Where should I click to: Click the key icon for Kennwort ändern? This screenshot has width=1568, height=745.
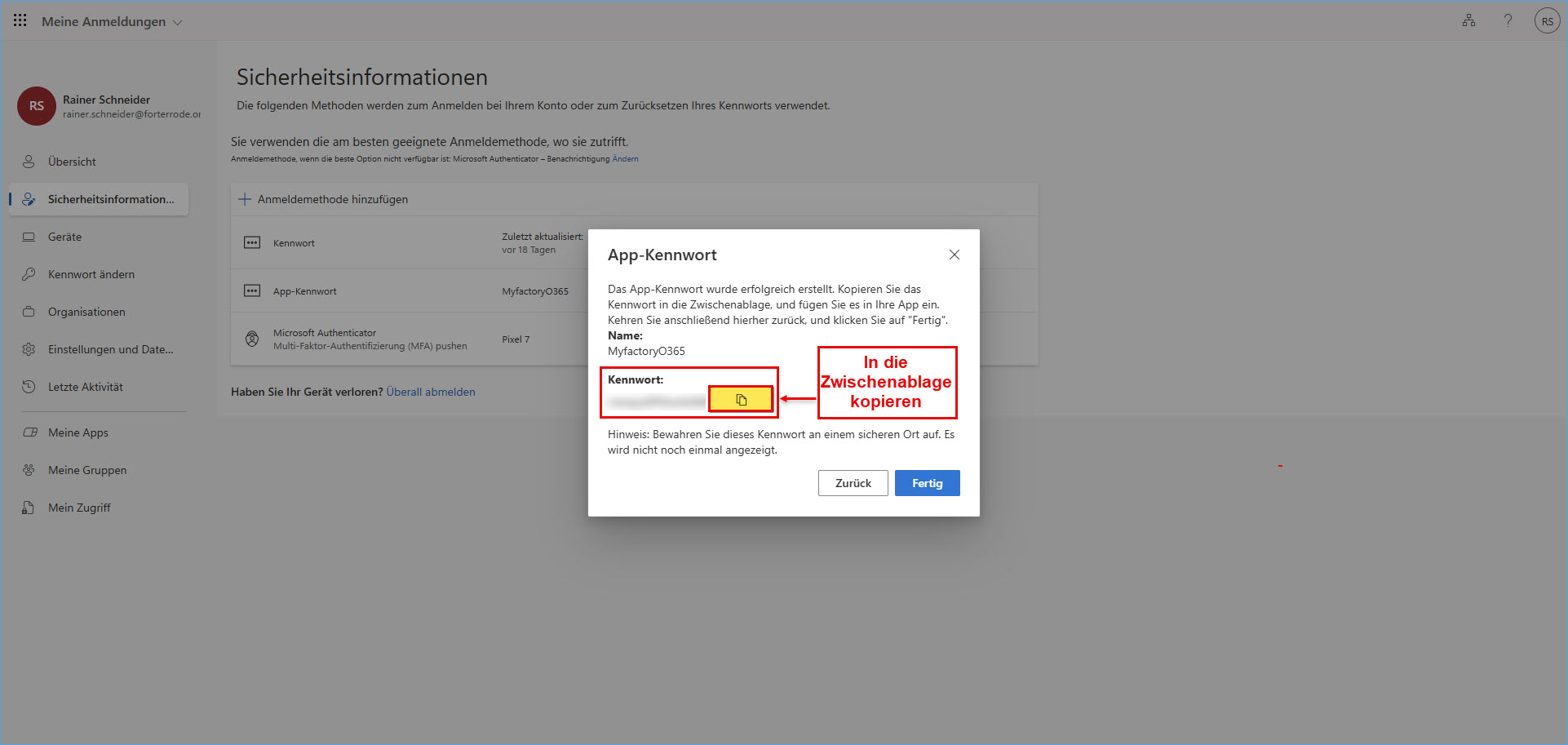tap(29, 274)
